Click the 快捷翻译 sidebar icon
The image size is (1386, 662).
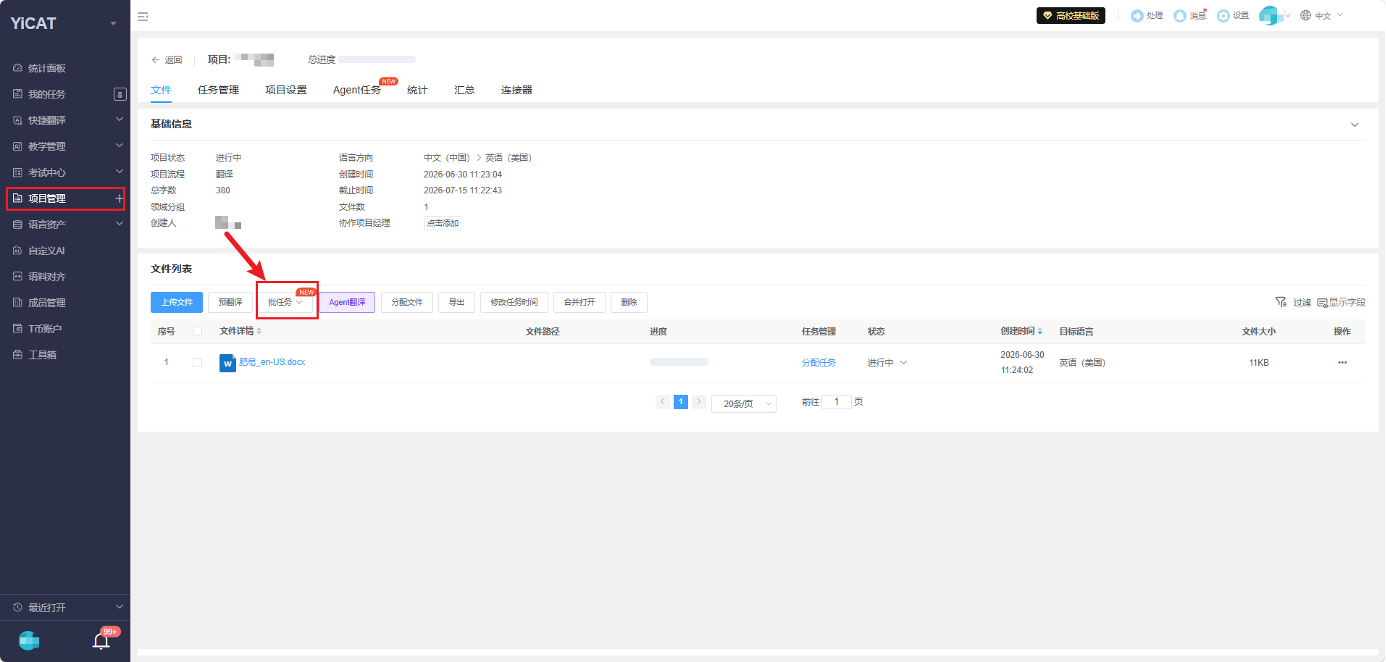(x=17, y=120)
